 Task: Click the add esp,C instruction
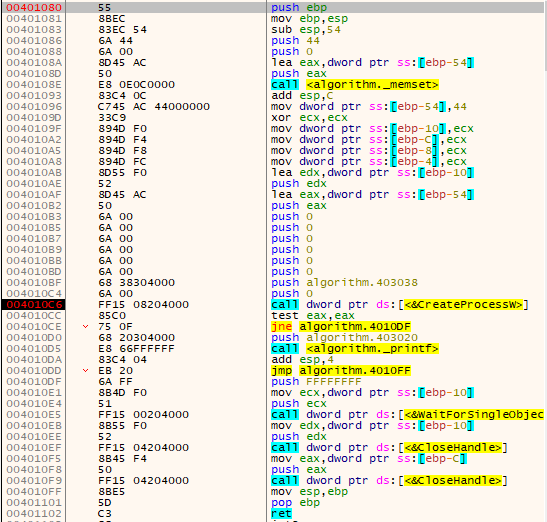pyautogui.click(x=302, y=96)
